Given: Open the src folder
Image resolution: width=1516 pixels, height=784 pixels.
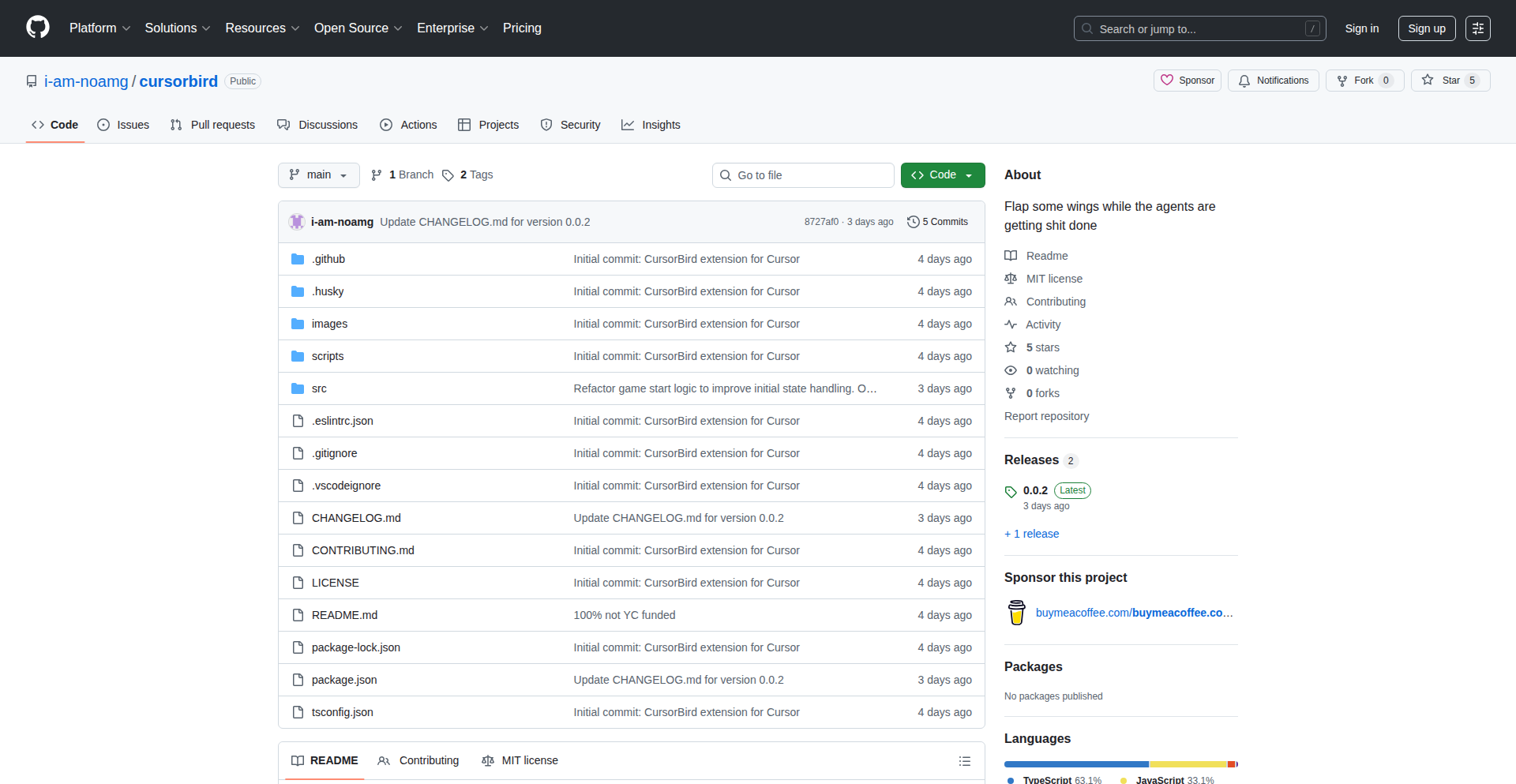Looking at the screenshot, I should 319,388.
